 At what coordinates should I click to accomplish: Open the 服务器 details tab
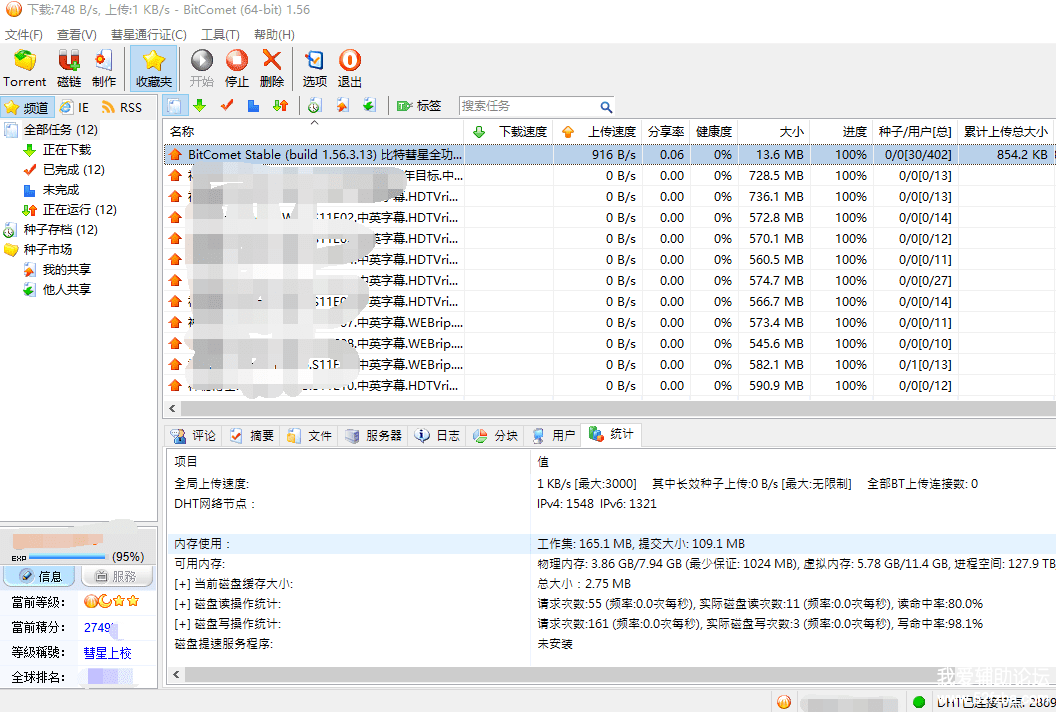click(x=373, y=436)
